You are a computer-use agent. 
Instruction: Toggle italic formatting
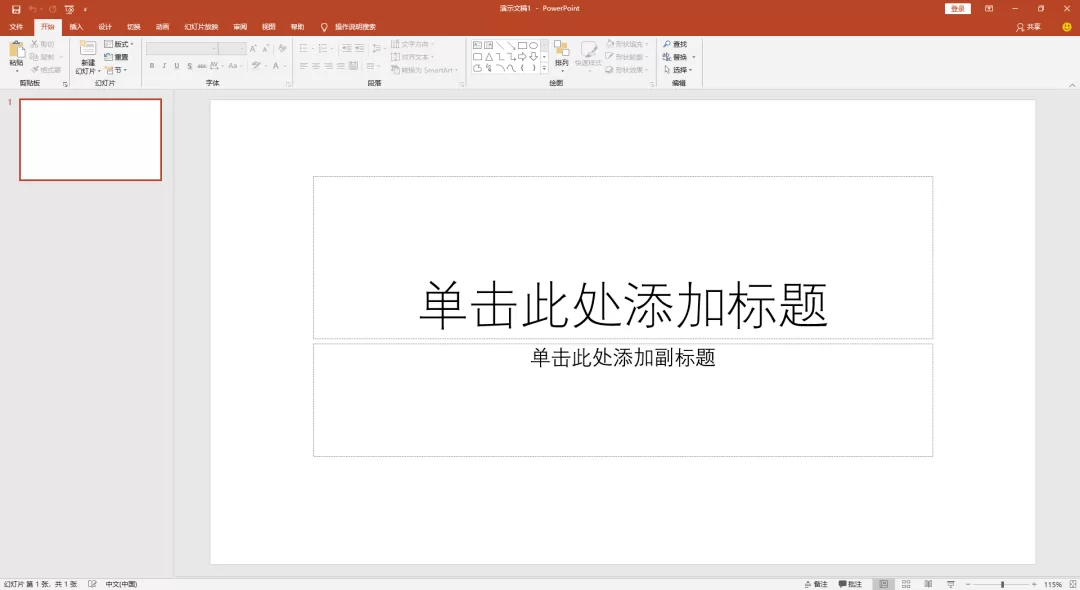[x=164, y=66]
